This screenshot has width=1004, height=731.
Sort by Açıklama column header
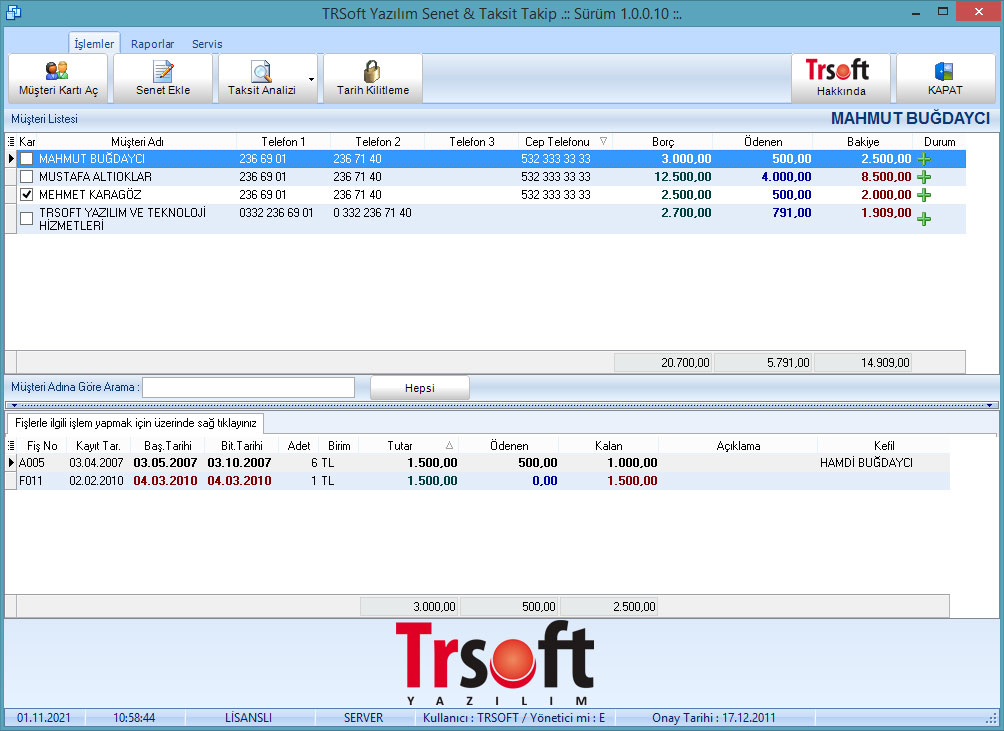coord(738,446)
